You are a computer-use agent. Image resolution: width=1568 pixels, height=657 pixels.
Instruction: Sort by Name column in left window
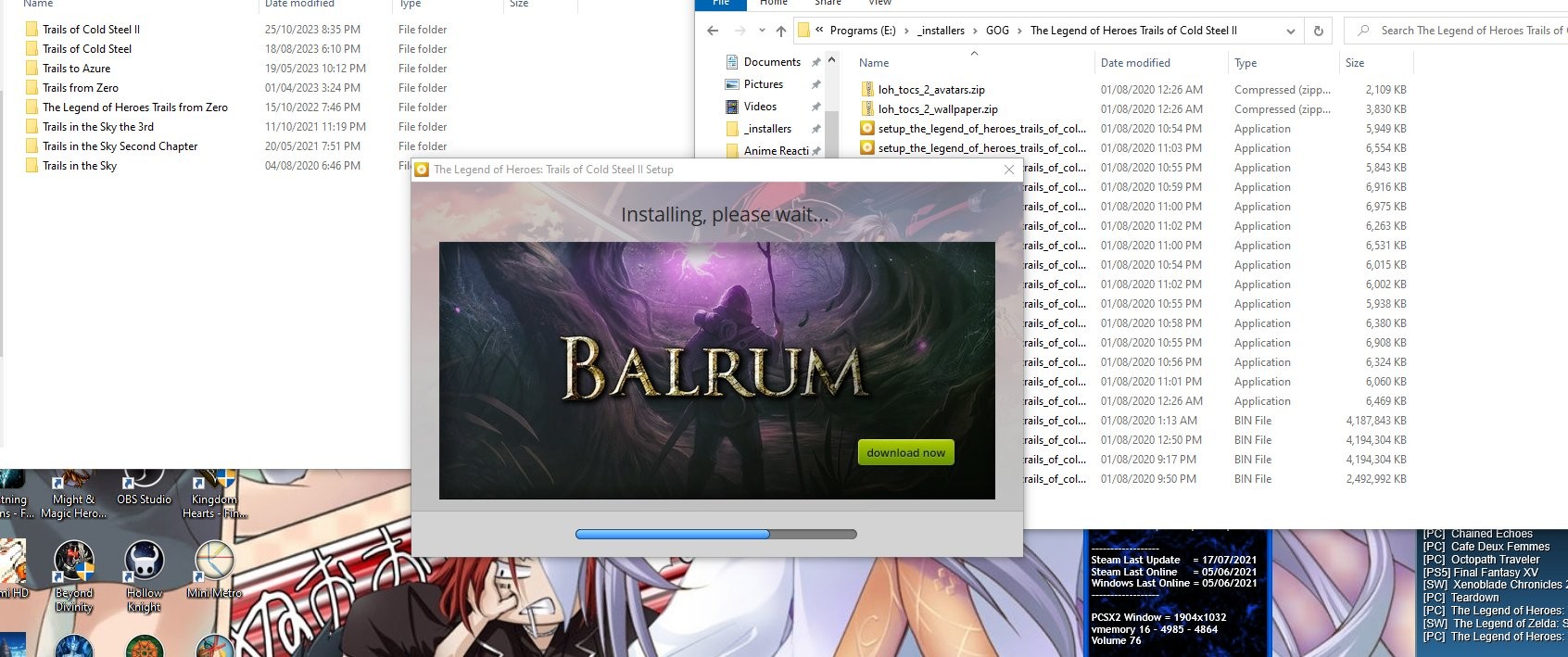pyautogui.click(x=38, y=4)
